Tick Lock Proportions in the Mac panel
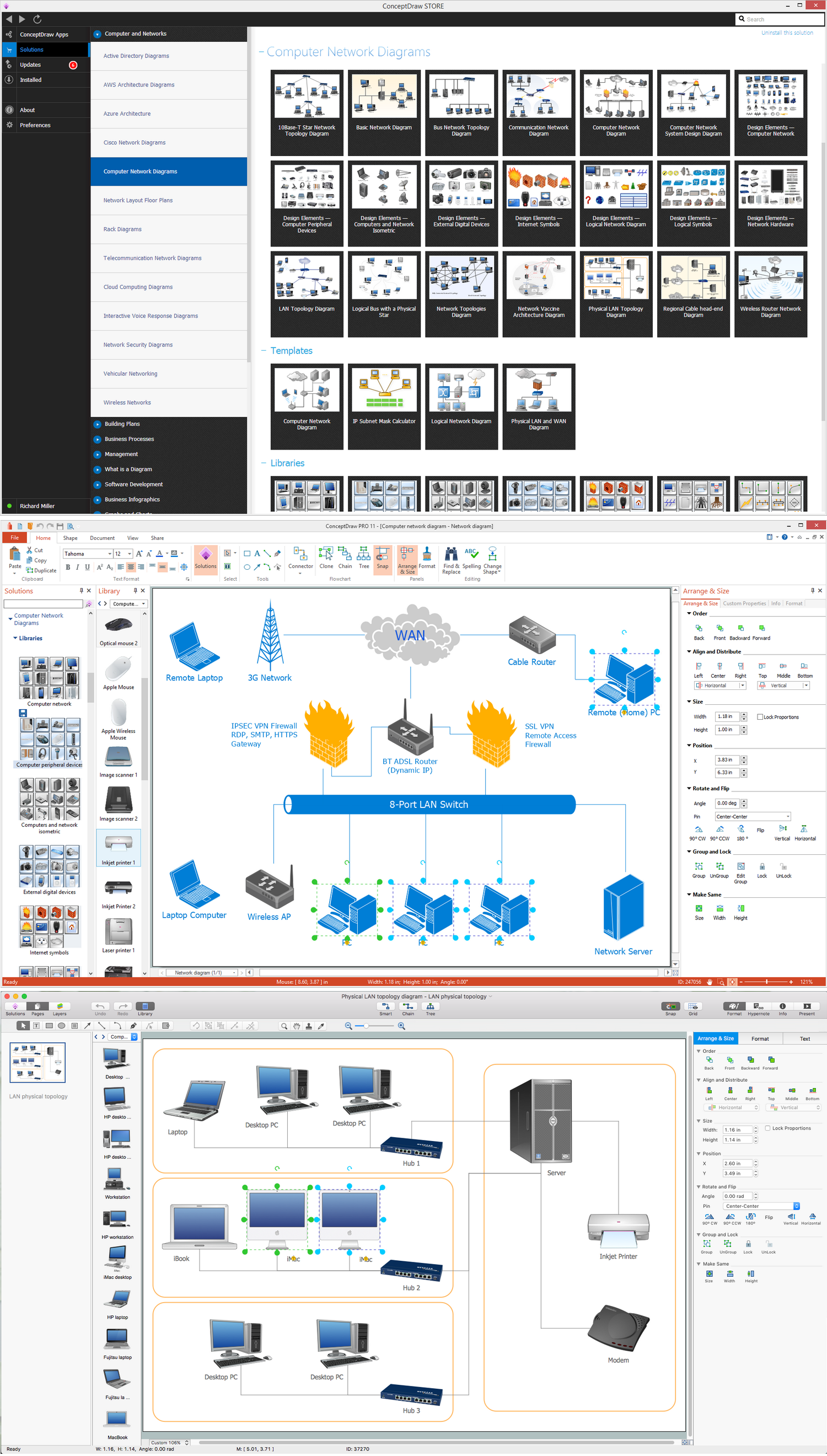This screenshot has height=1456, width=827. click(x=768, y=1128)
